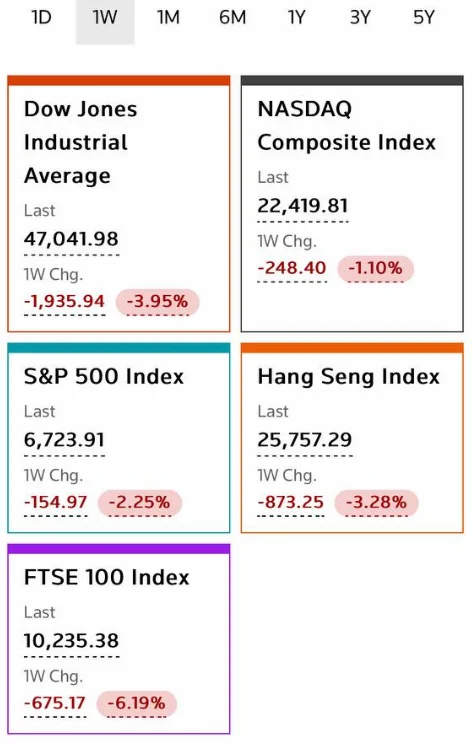Open the S&P 500 Index card
Viewport: 473px width, 747px height.
119,438
